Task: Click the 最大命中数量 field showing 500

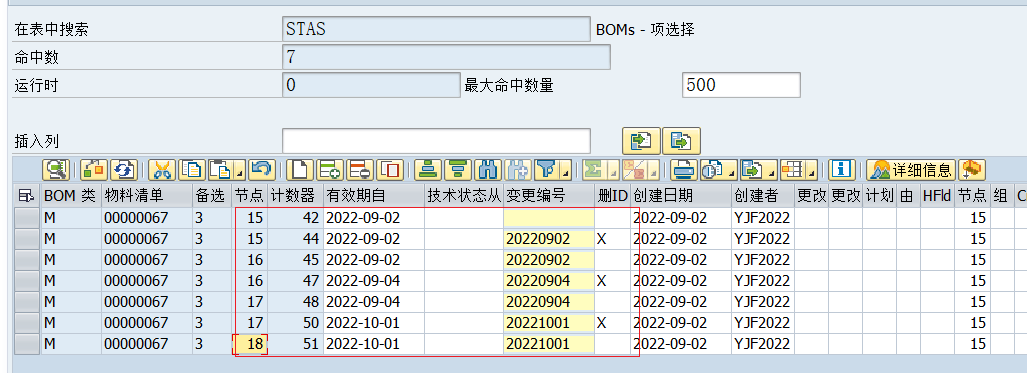Action: [741, 85]
